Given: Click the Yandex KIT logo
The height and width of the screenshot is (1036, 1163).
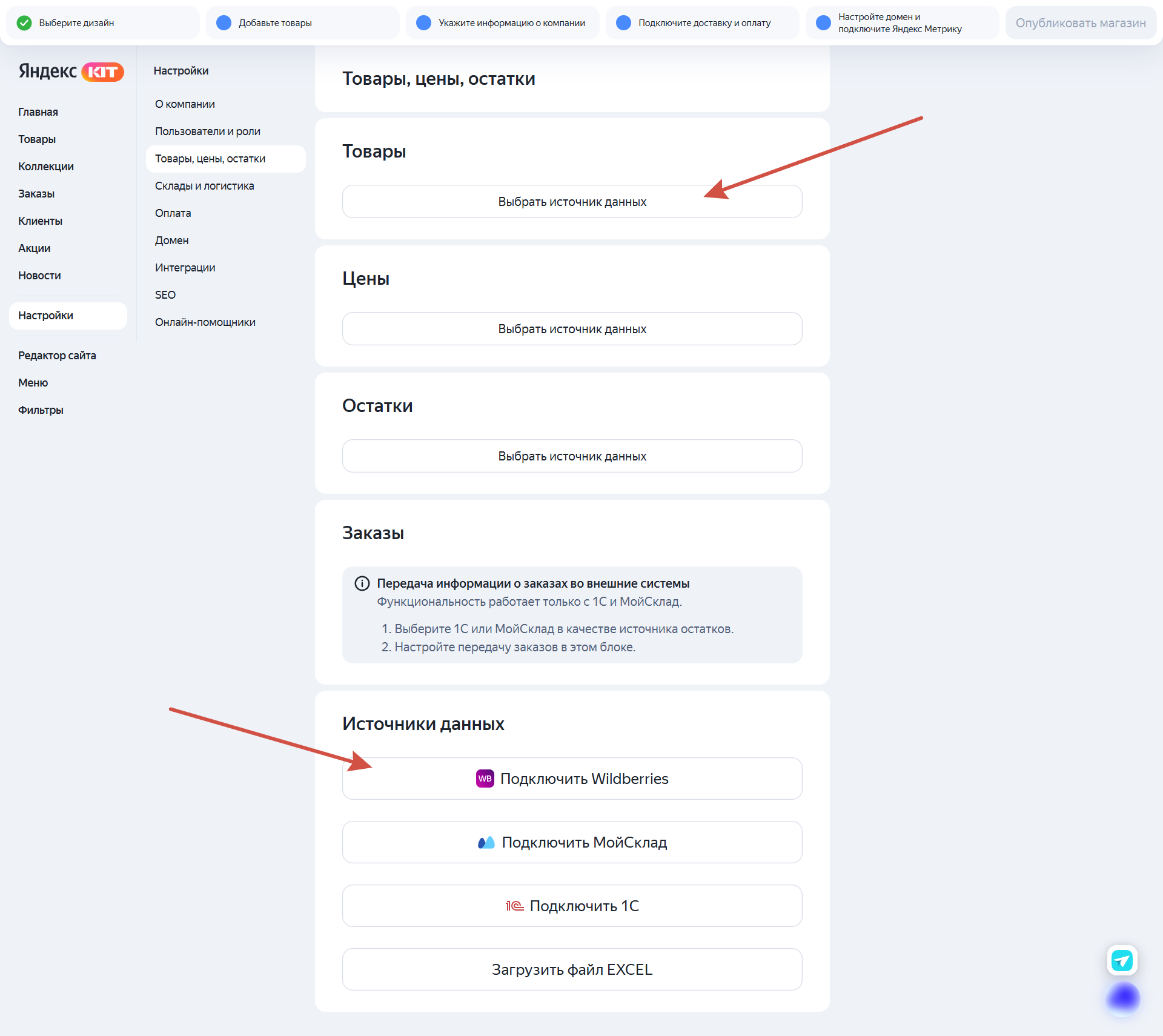Looking at the screenshot, I should [x=71, y=71].
